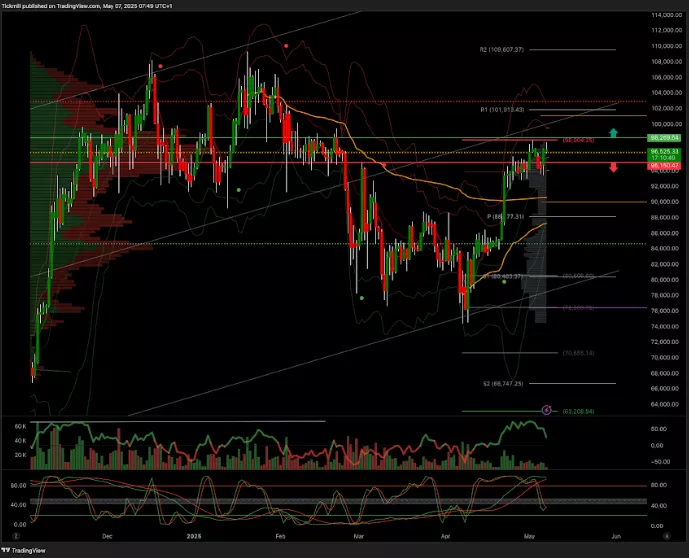Click the P pivot level label
This screenshot has width=689, height=558.
tap(506, 216)
